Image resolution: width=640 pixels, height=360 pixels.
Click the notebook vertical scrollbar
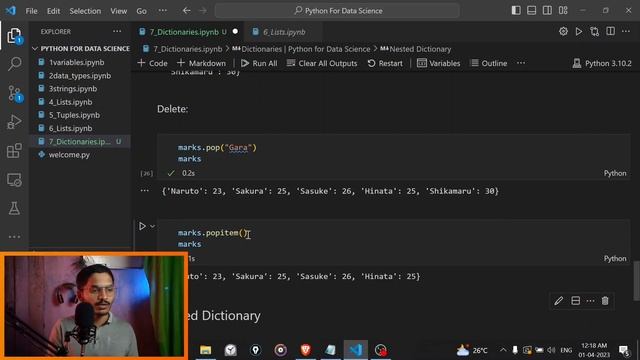(x=636, y=280)
